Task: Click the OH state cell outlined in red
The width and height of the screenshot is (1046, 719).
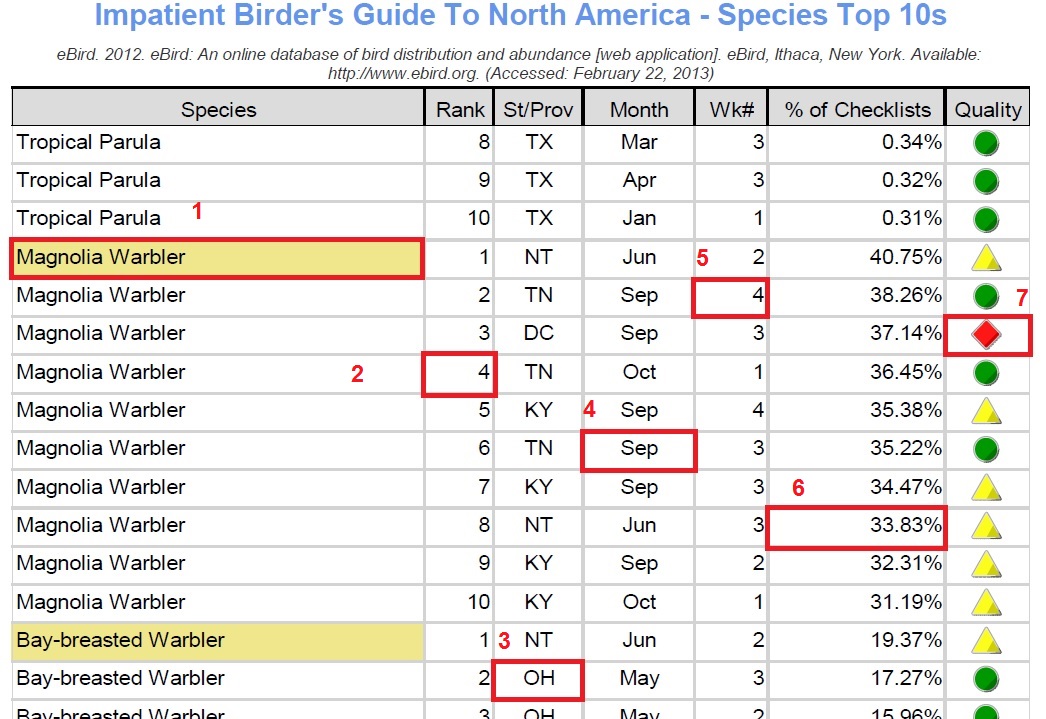Action: click(538, 679)
